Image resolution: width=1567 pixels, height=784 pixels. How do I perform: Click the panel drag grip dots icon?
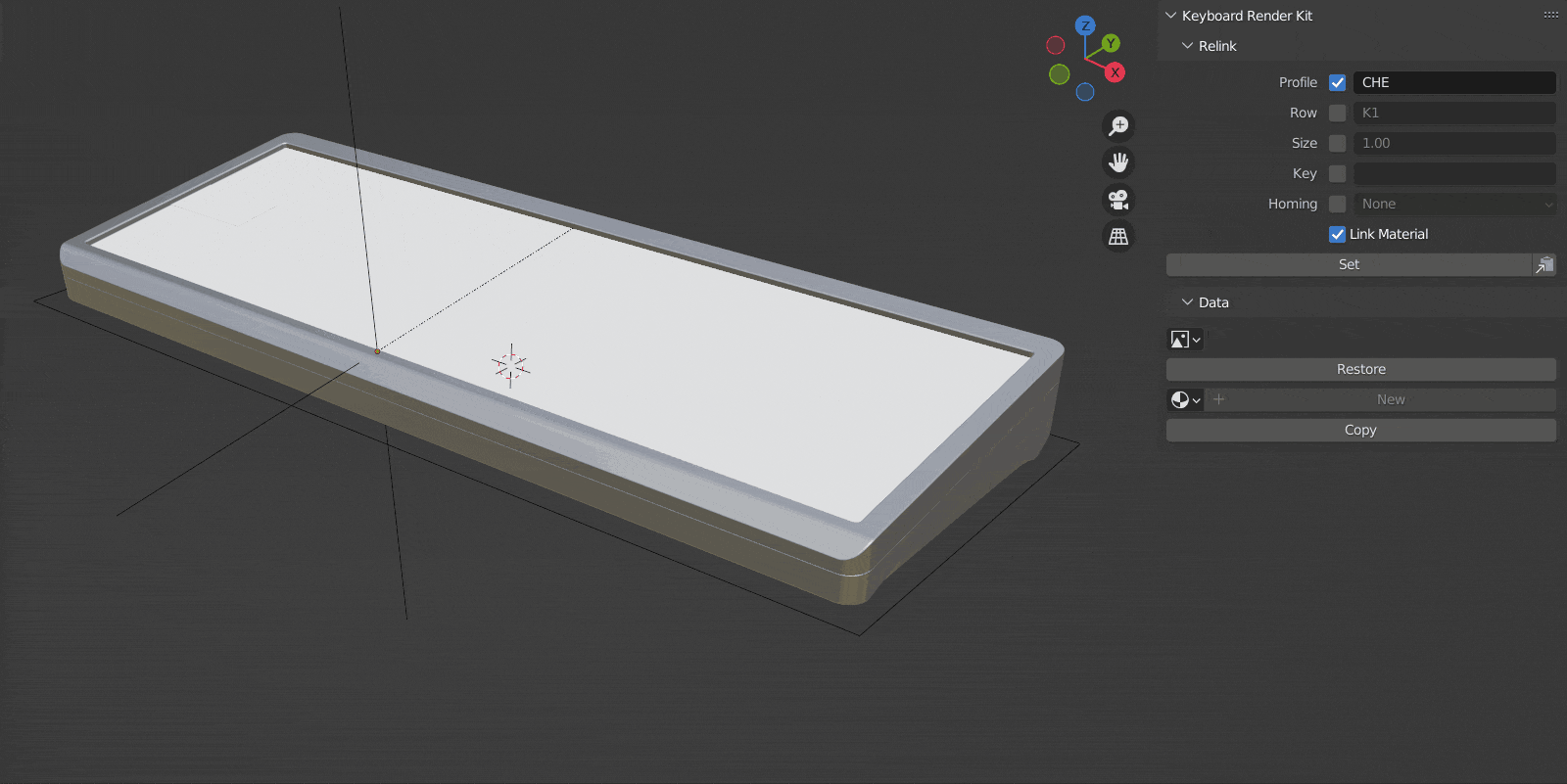1551,15
